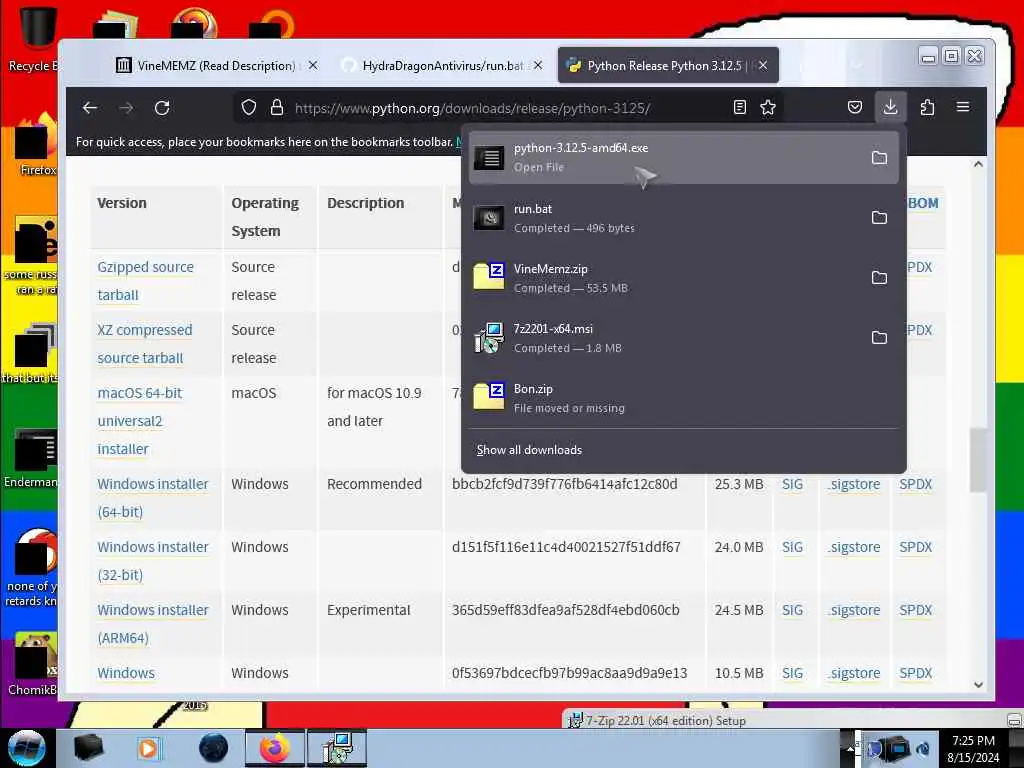Show 7z2201-x64.msi in its folder
The width and height of the screenshot is (1024, 768).
click(879, 338)
